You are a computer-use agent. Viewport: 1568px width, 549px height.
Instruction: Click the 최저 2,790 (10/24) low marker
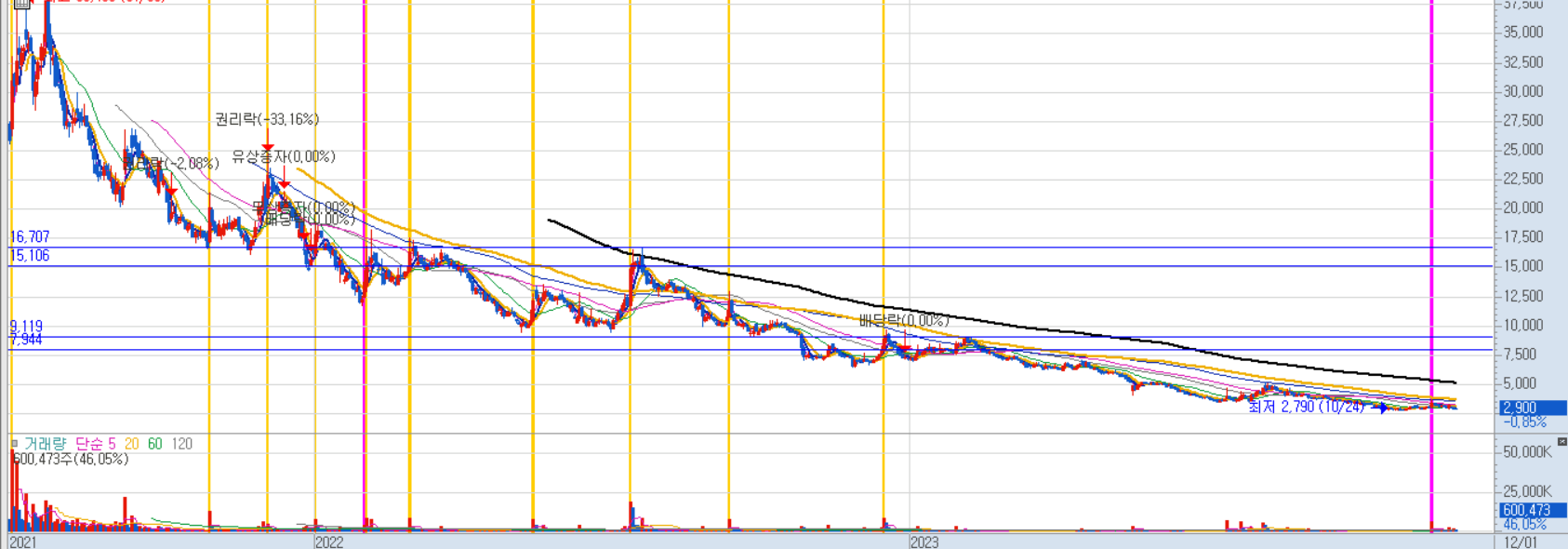click(1307, 407)
